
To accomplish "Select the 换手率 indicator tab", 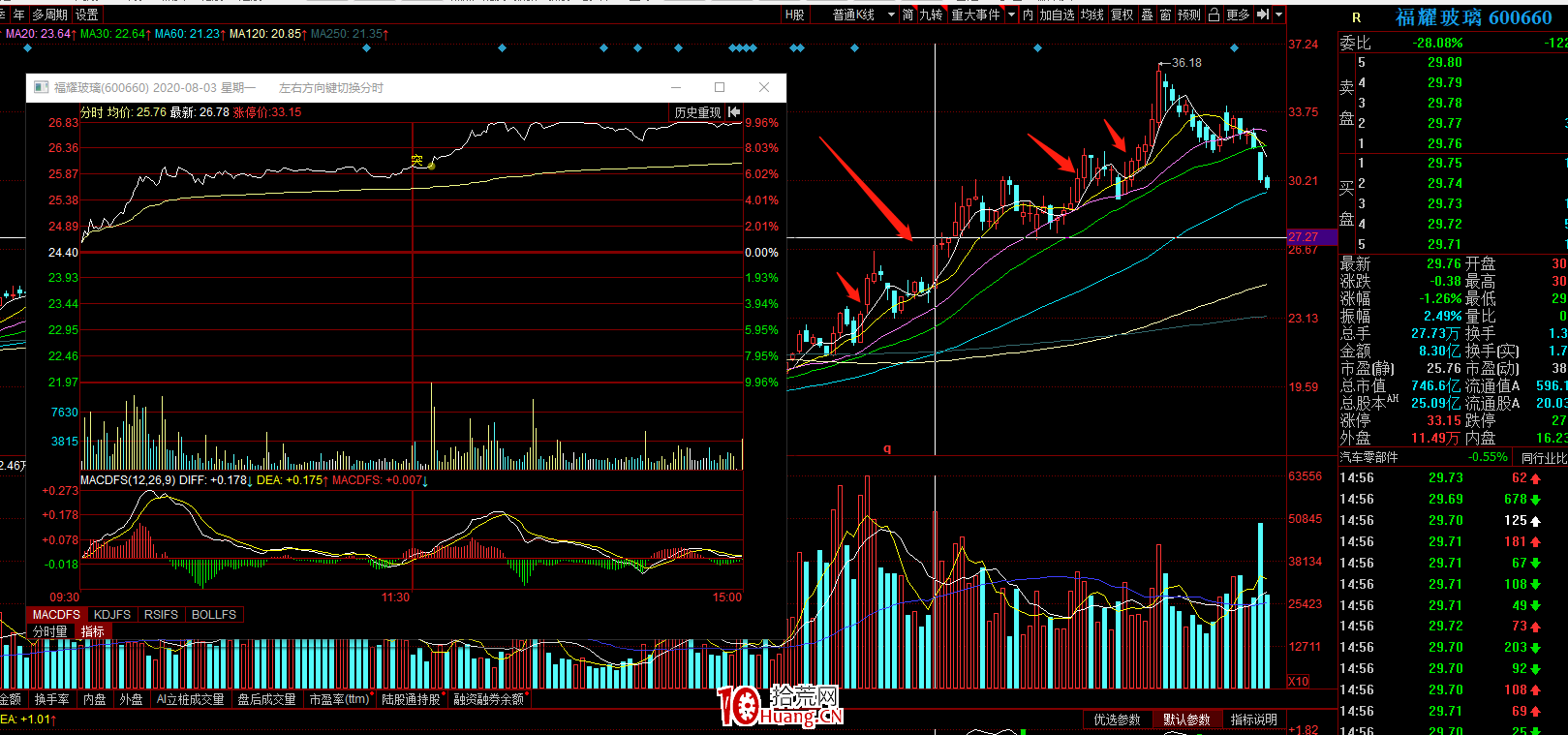I will [51, 699].
